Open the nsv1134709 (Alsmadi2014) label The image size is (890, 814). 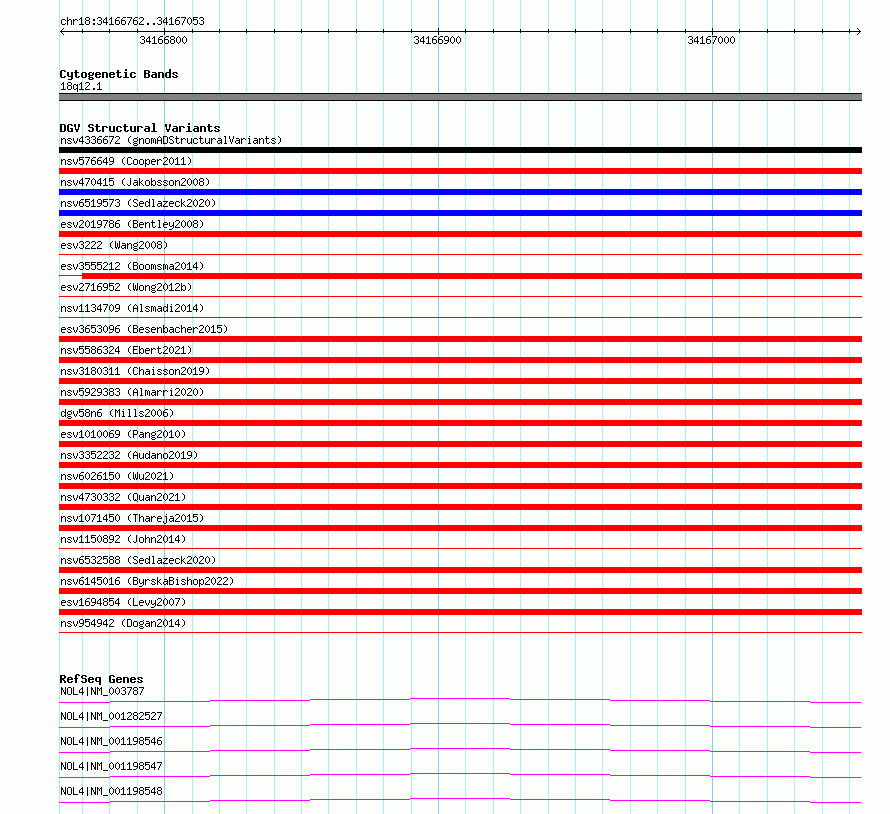132,308
